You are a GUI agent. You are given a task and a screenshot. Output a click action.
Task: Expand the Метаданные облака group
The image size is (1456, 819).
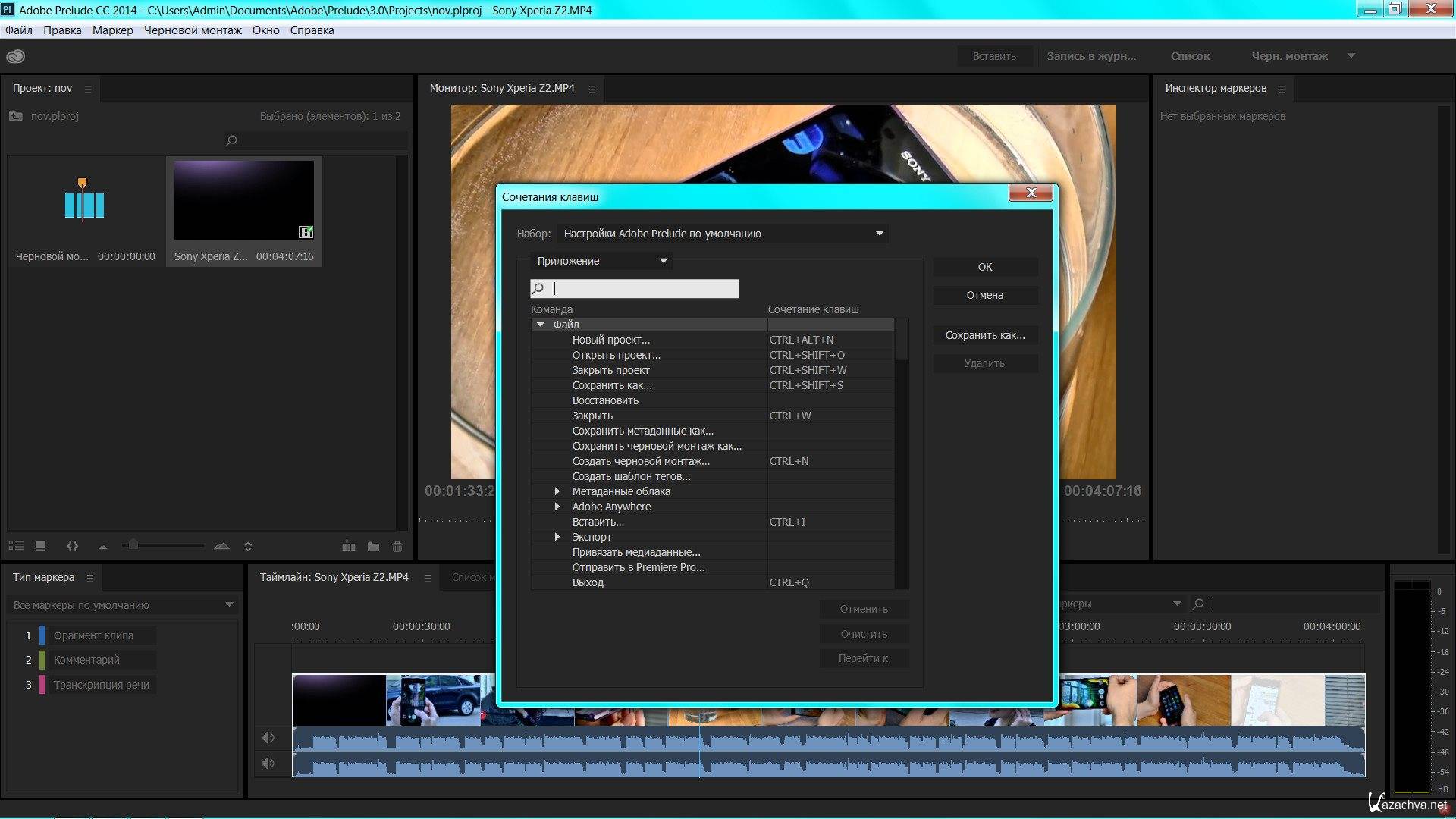[557, 491]
